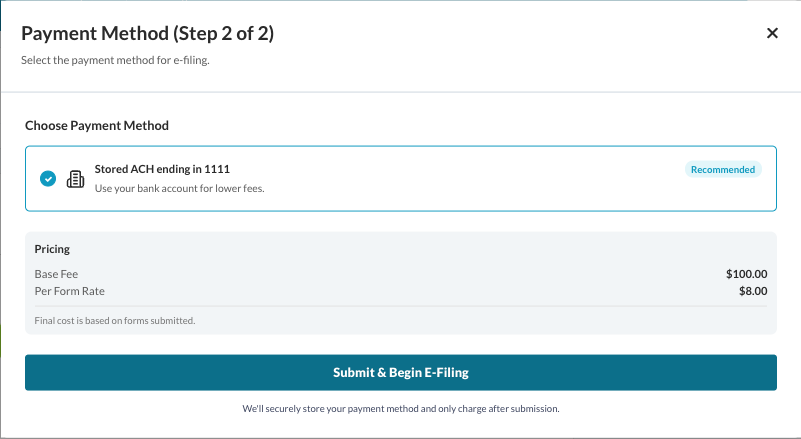Click the secure payment storage notice text

(x=400, y=409)
